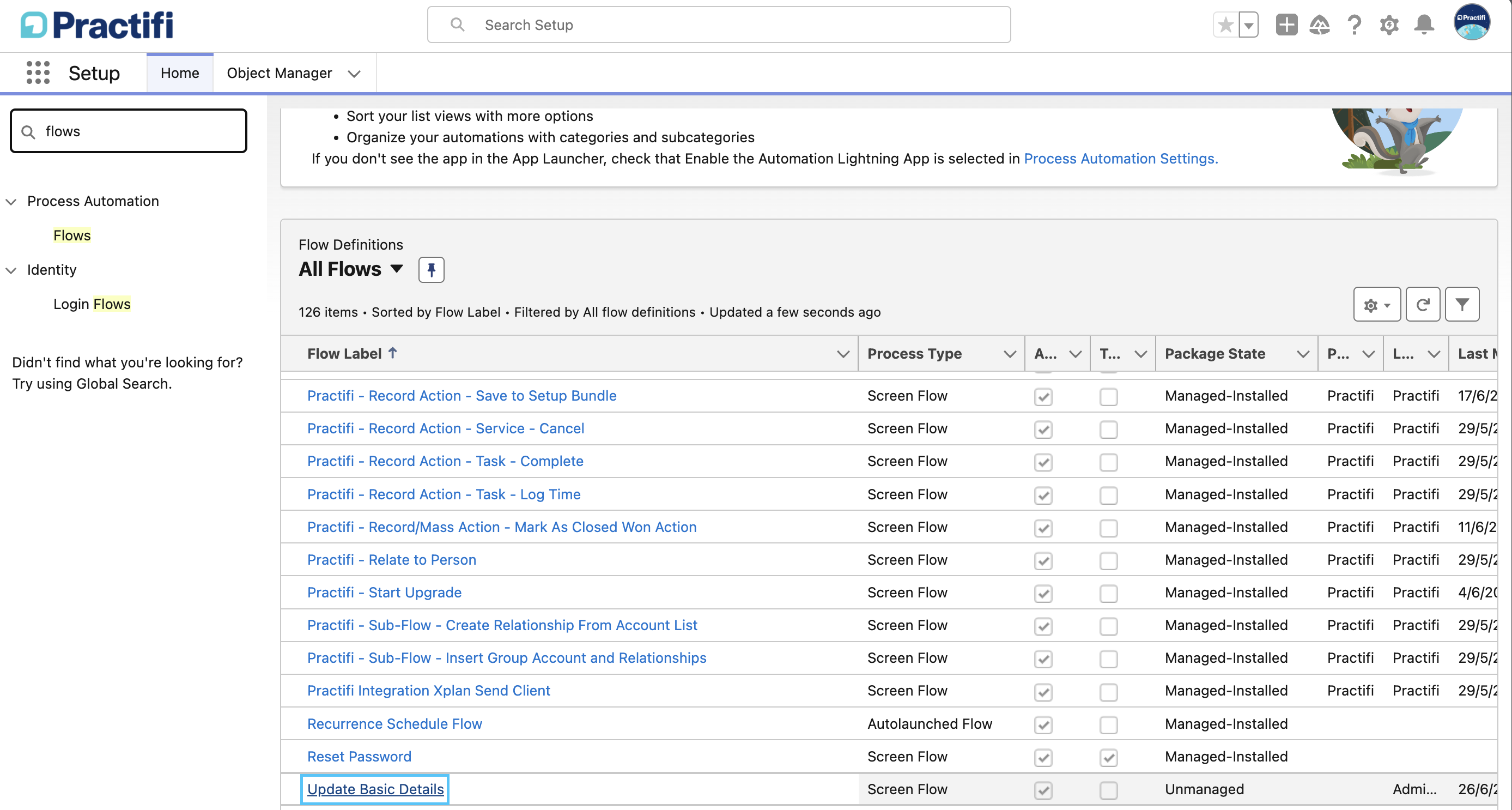Open the Object Manager tab

coord(279,73)
